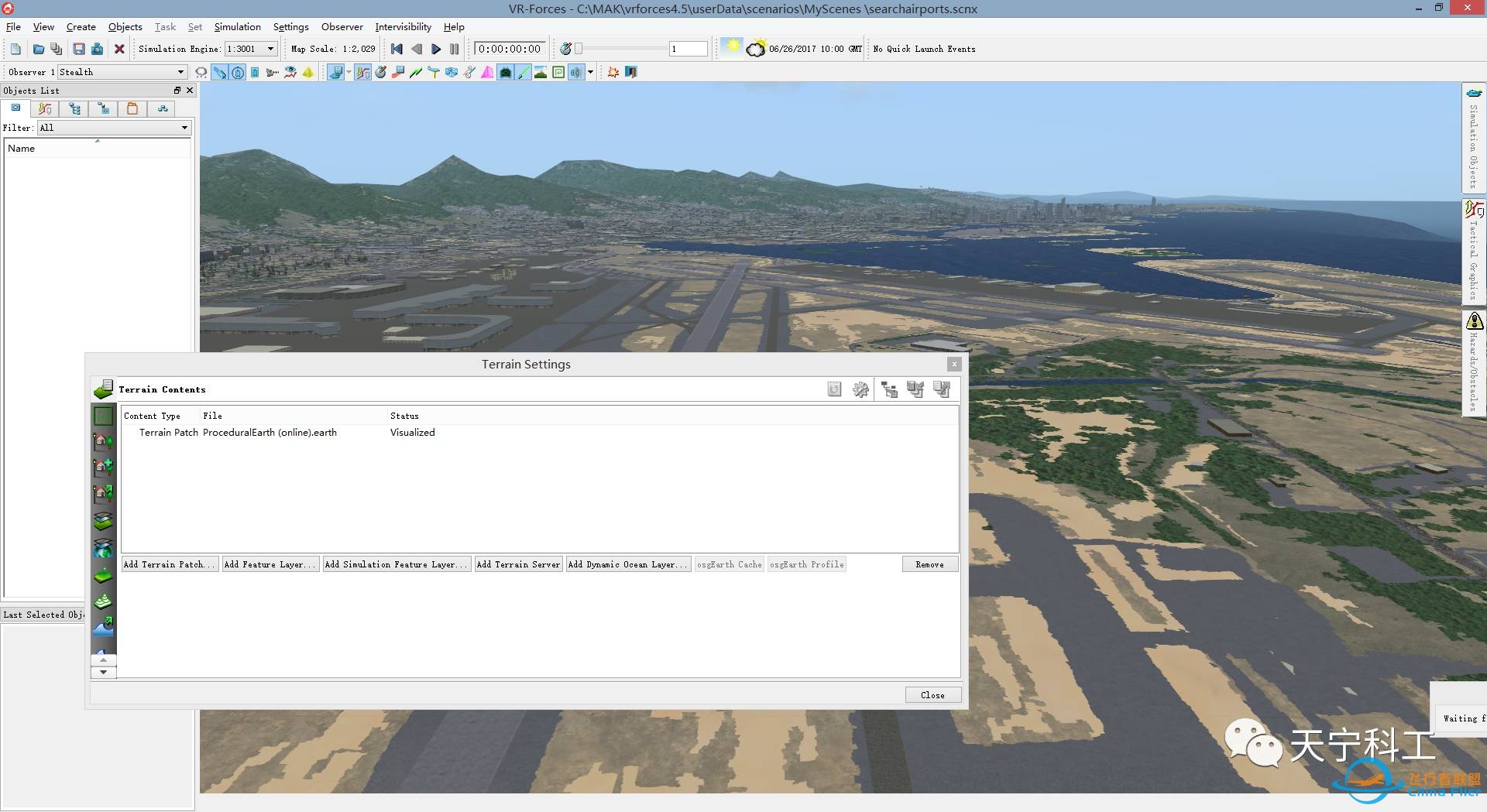1487x812 pixels.
Task: Open the Simulation Objects sidebar panel
Action: pos(1475,139)
